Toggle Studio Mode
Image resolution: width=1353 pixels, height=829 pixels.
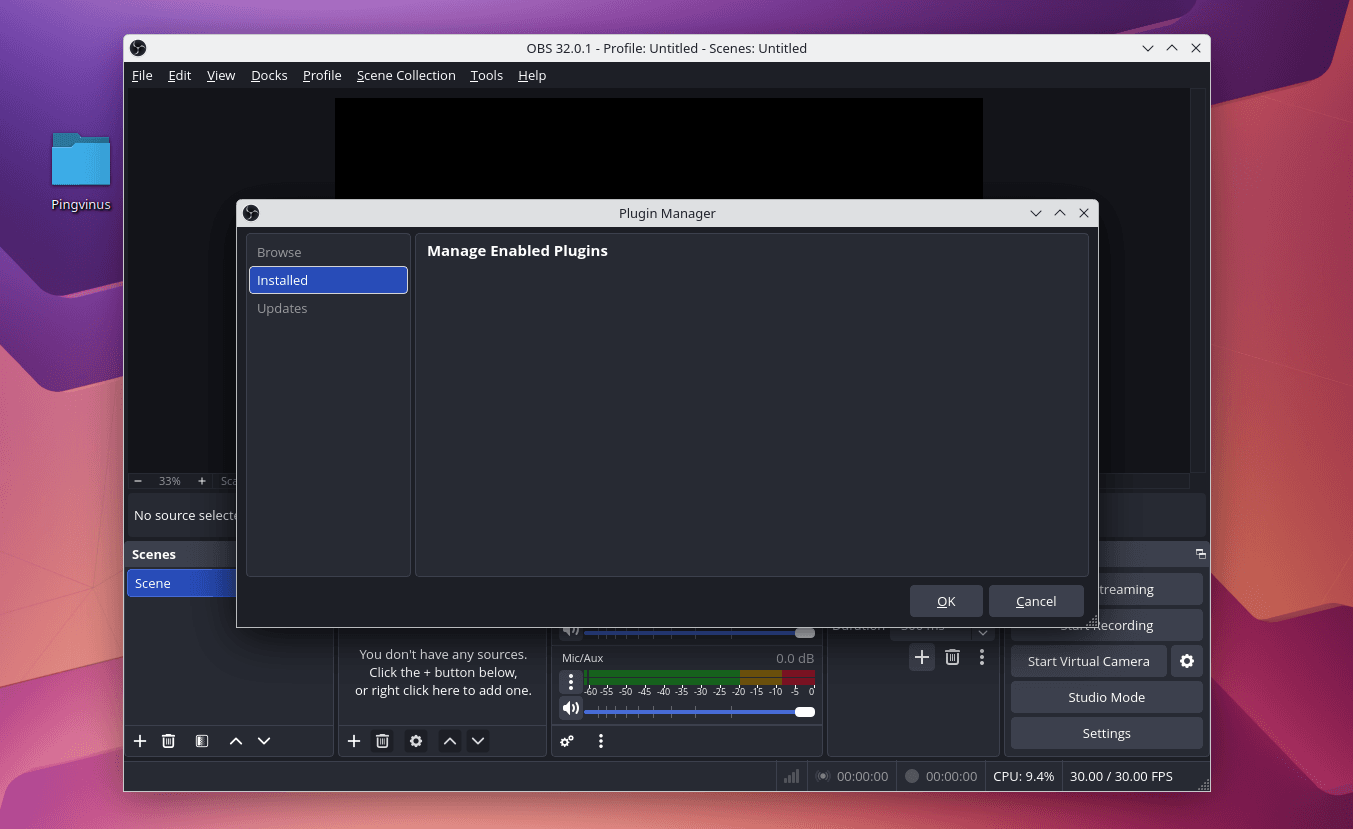pyautogui.click(x=1106, y=697)
